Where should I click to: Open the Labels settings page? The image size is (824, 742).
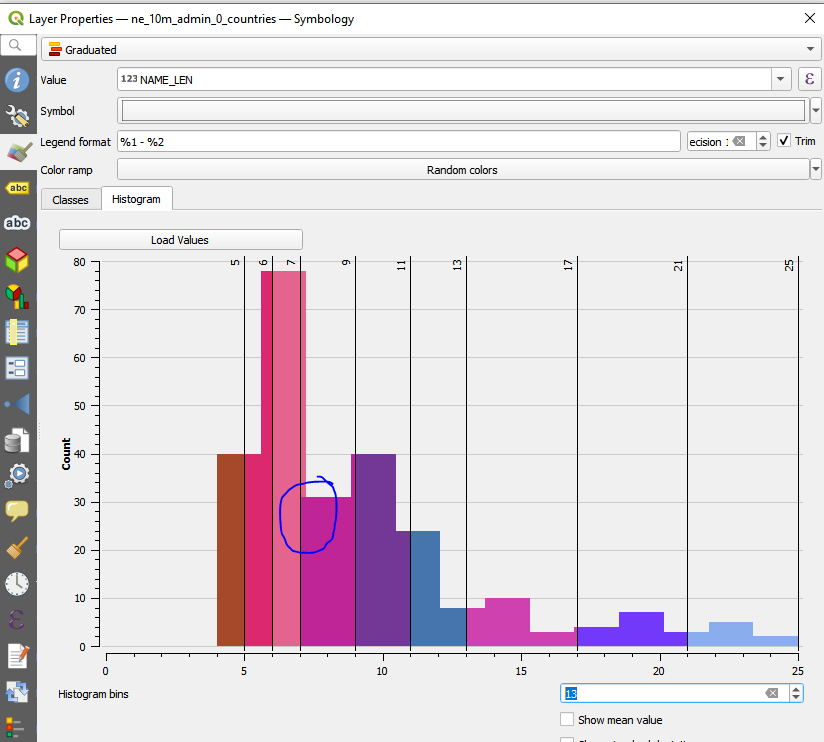point(17,187)
